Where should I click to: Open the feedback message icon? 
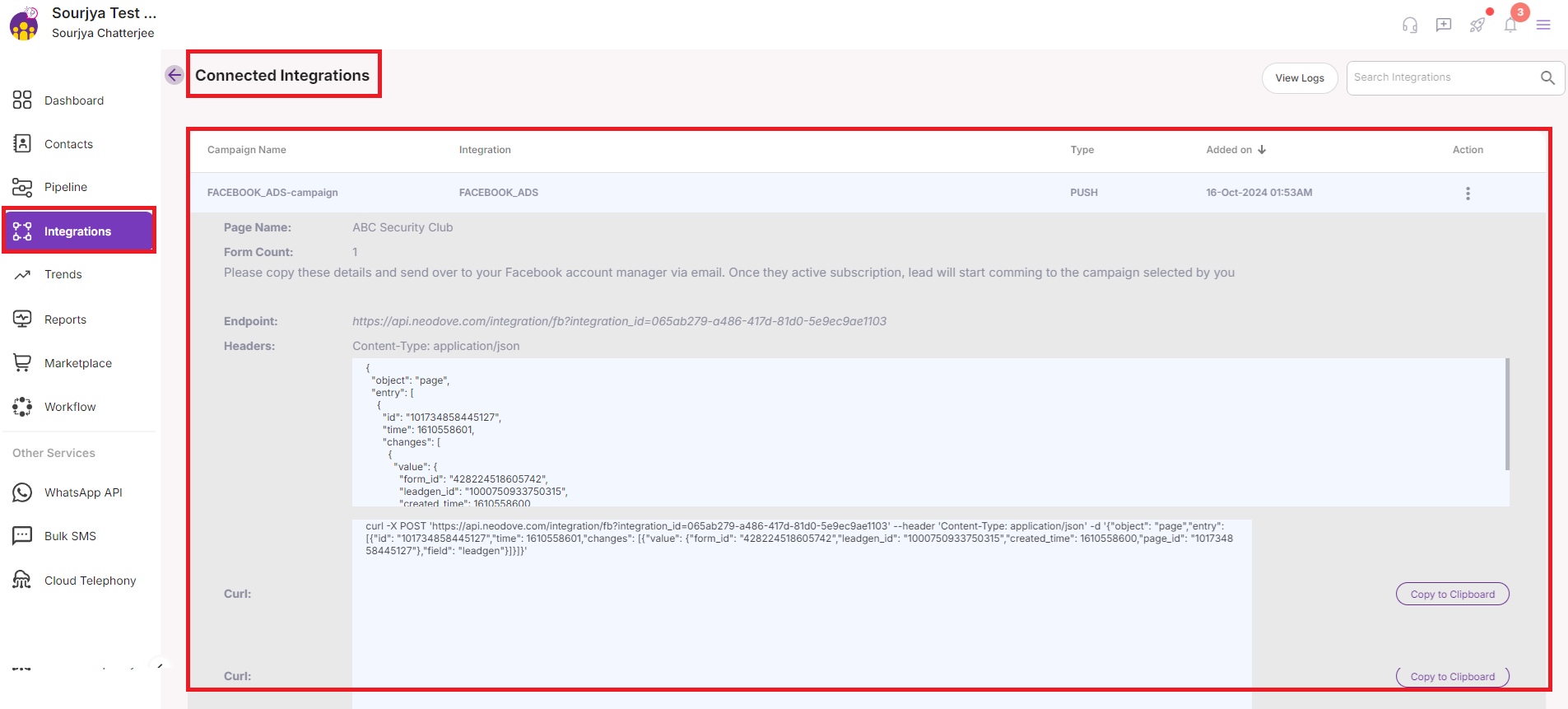1444,25
